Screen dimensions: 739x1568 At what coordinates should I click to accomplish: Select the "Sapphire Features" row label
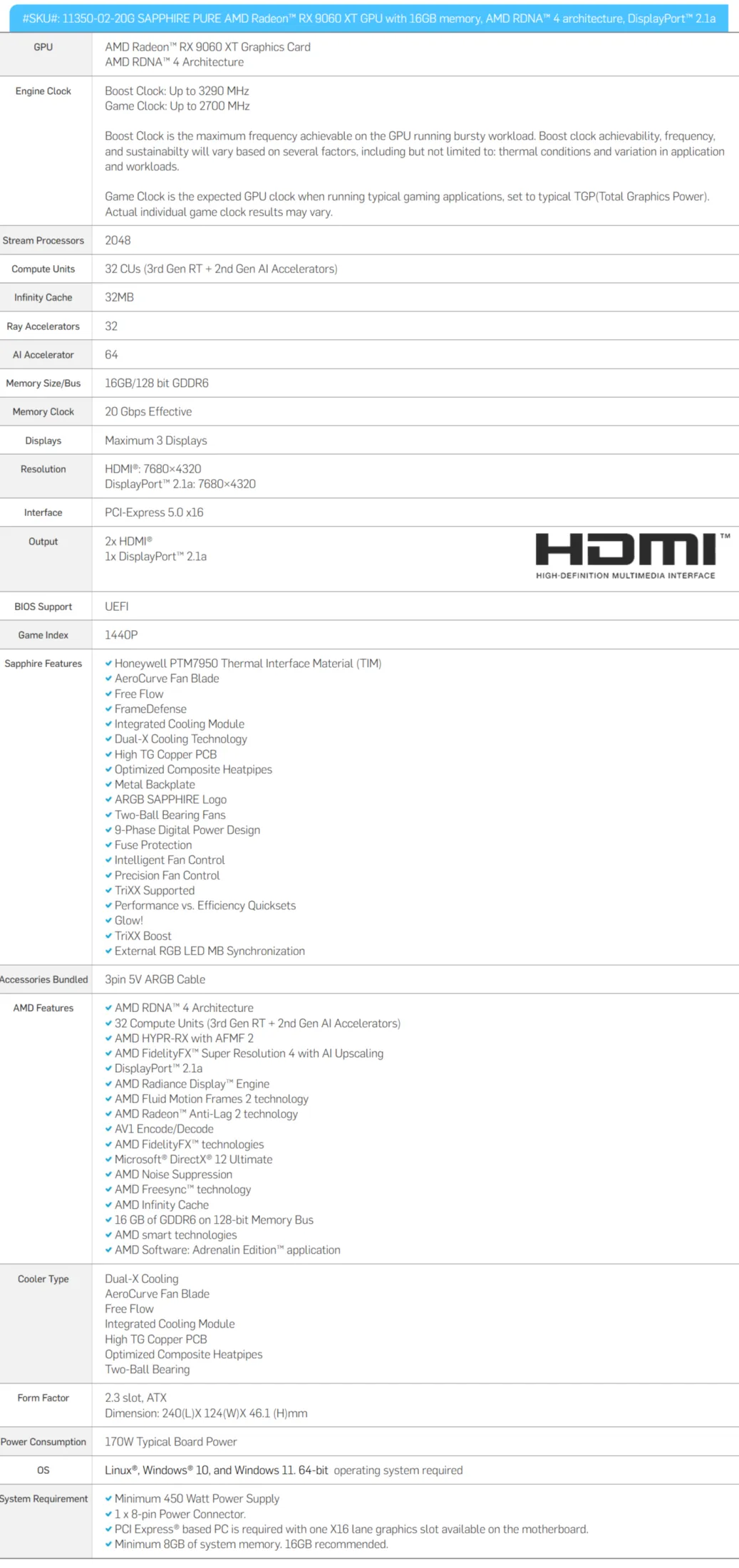pyautogui.click(x=43, y=664)
